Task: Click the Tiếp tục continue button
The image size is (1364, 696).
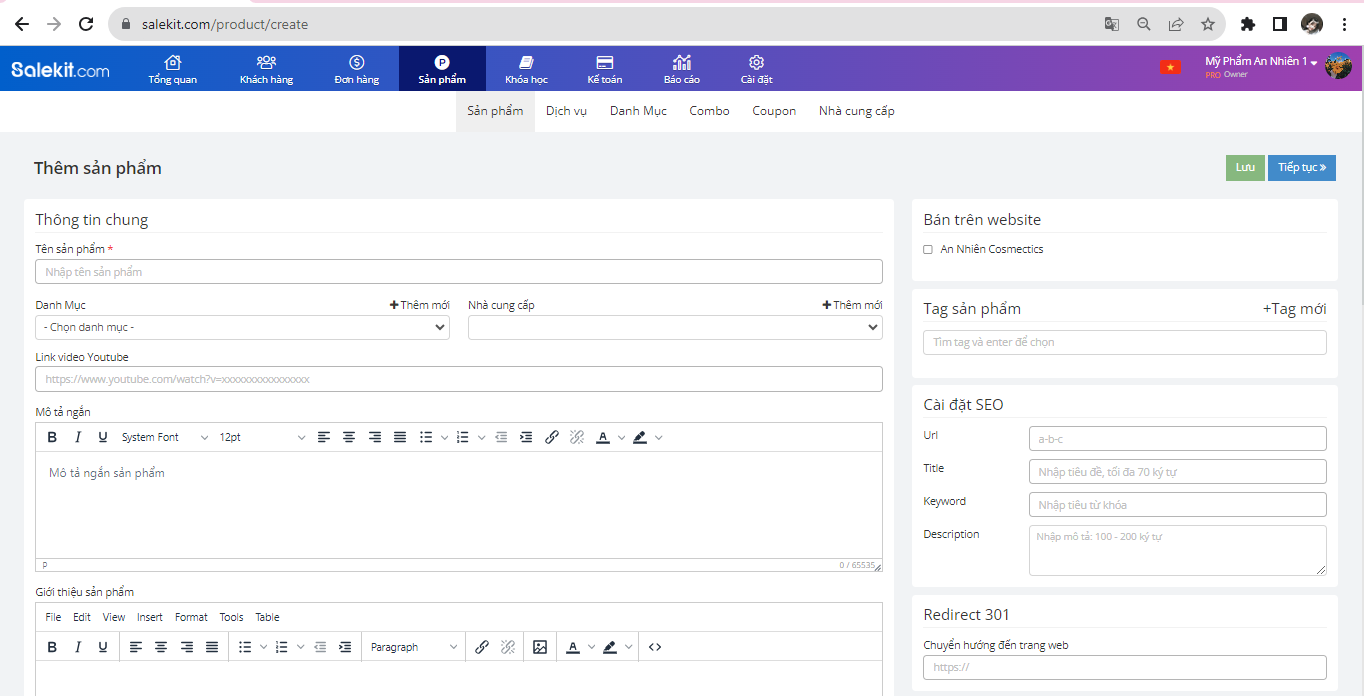Action: (1301, 168)
